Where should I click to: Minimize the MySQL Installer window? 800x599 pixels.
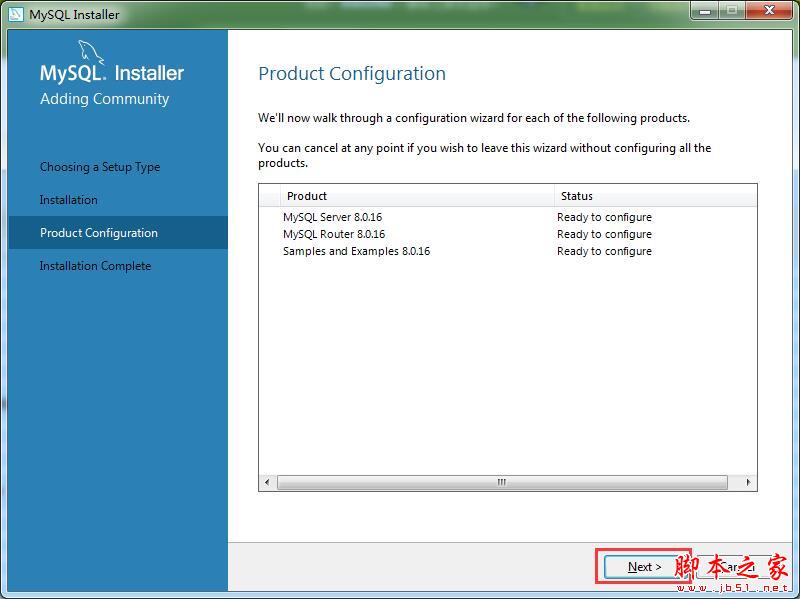[705, 11]
